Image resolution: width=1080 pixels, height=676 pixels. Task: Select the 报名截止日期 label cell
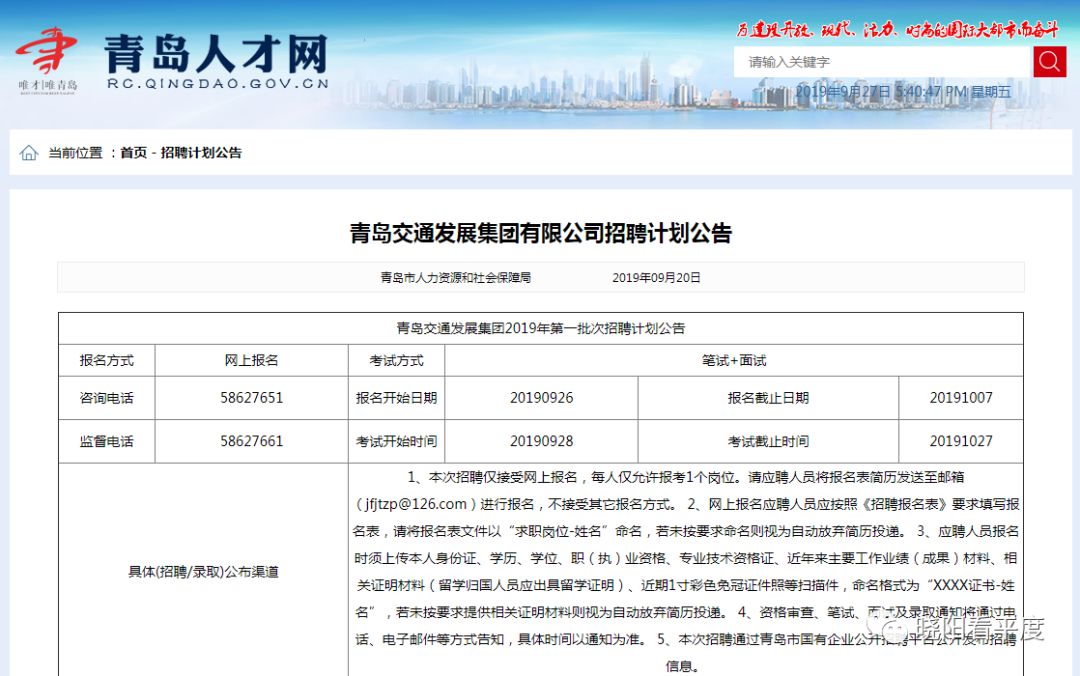click(x=769, y=398)
